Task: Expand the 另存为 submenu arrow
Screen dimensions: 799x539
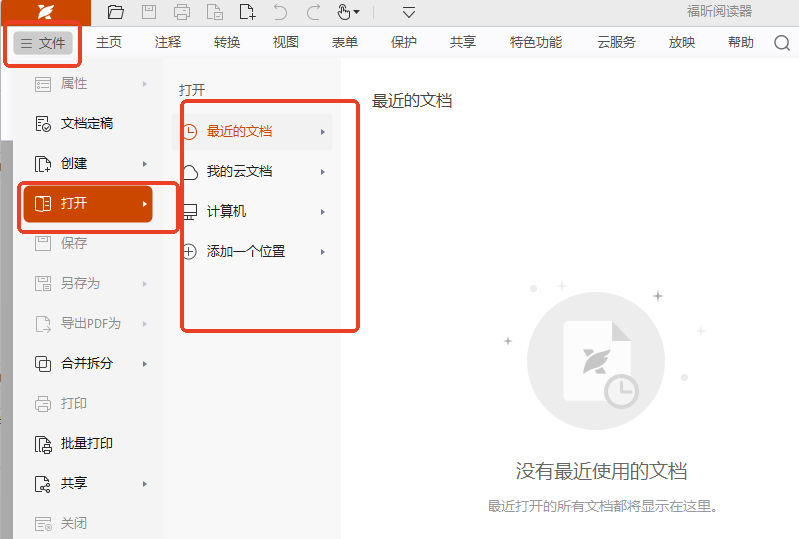Action: tap(145, 284)
